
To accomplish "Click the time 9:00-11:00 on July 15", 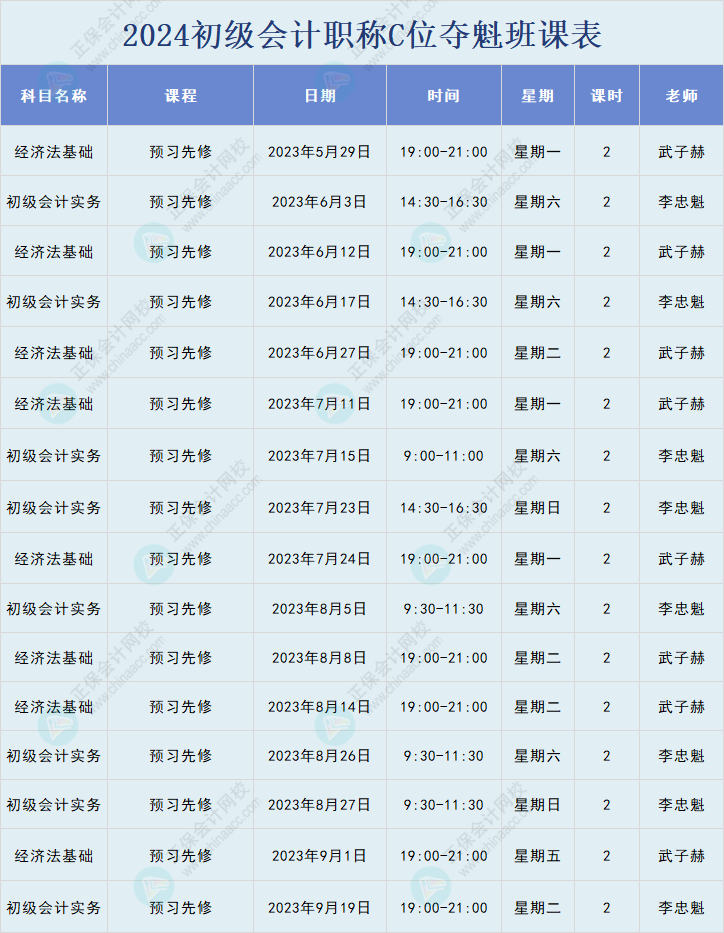I will point(444,456).
